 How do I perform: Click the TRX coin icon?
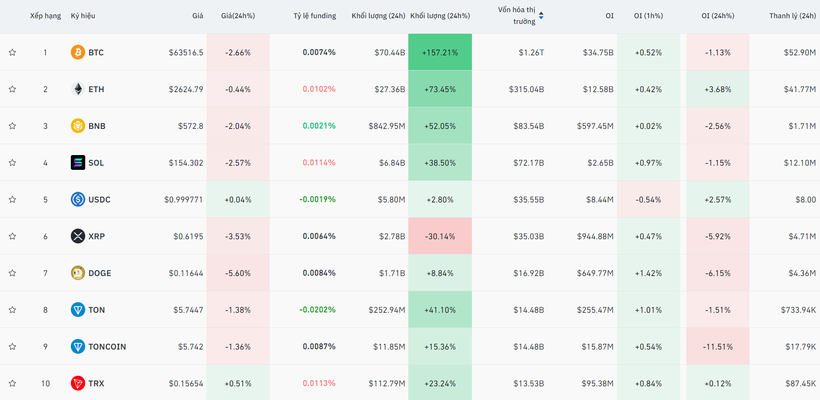pos(78,383)
